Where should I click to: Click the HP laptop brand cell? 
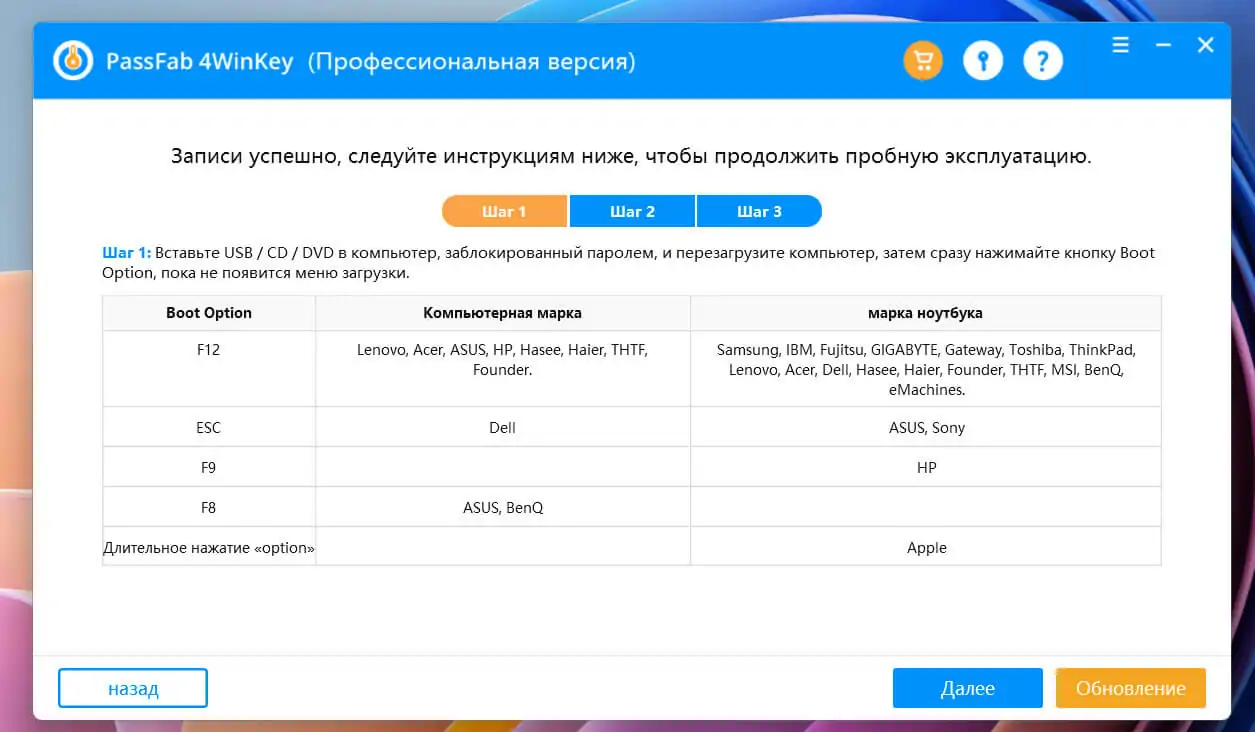[x=926, y=467]
